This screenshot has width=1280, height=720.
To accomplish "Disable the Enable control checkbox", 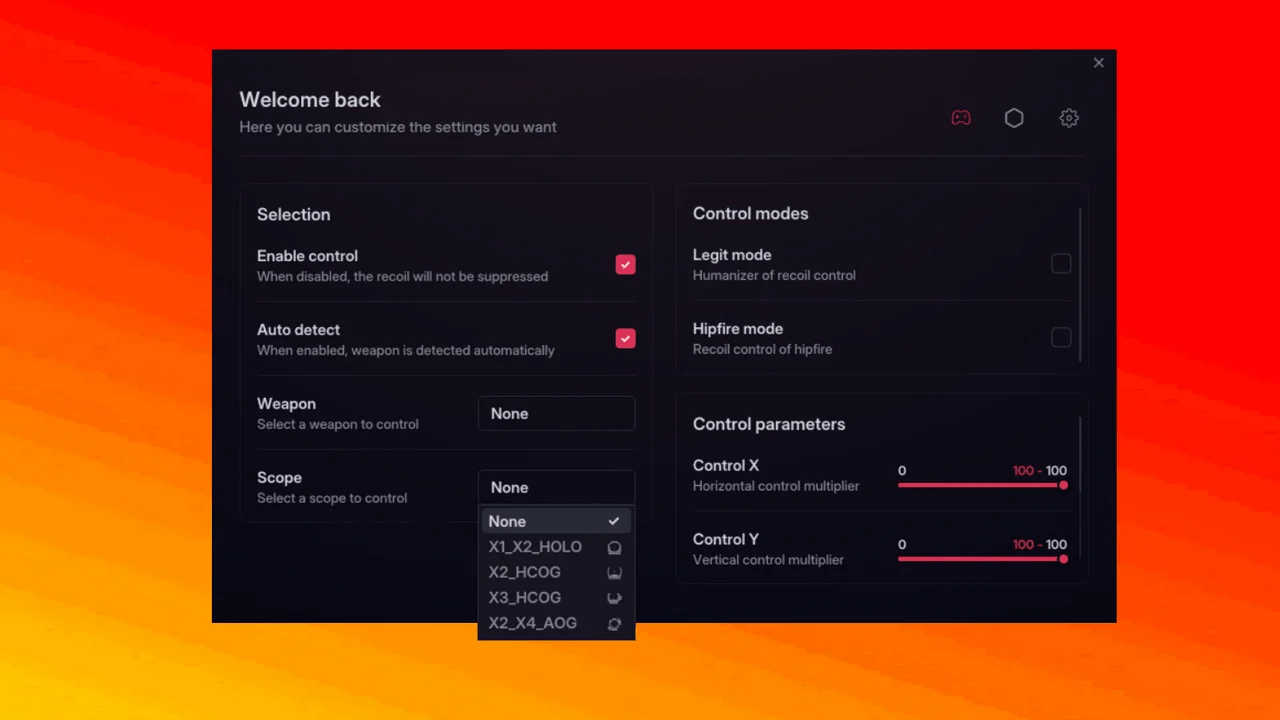I will [x=625, y=264].
